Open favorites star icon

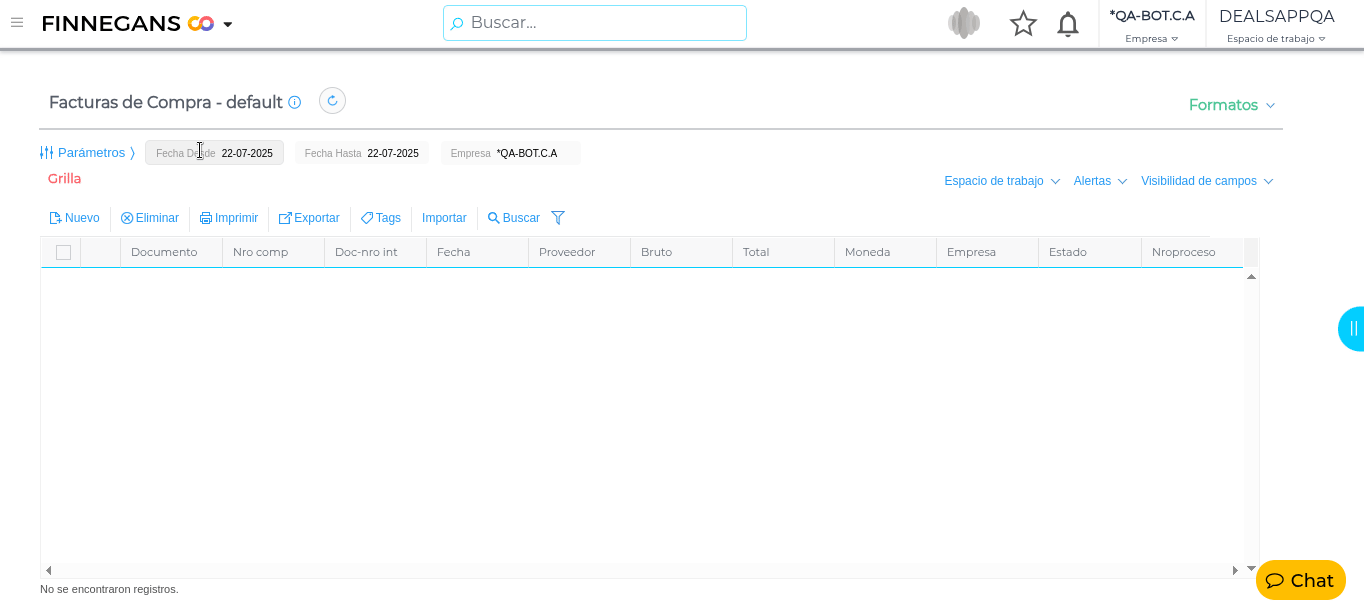coord(1023,23)
